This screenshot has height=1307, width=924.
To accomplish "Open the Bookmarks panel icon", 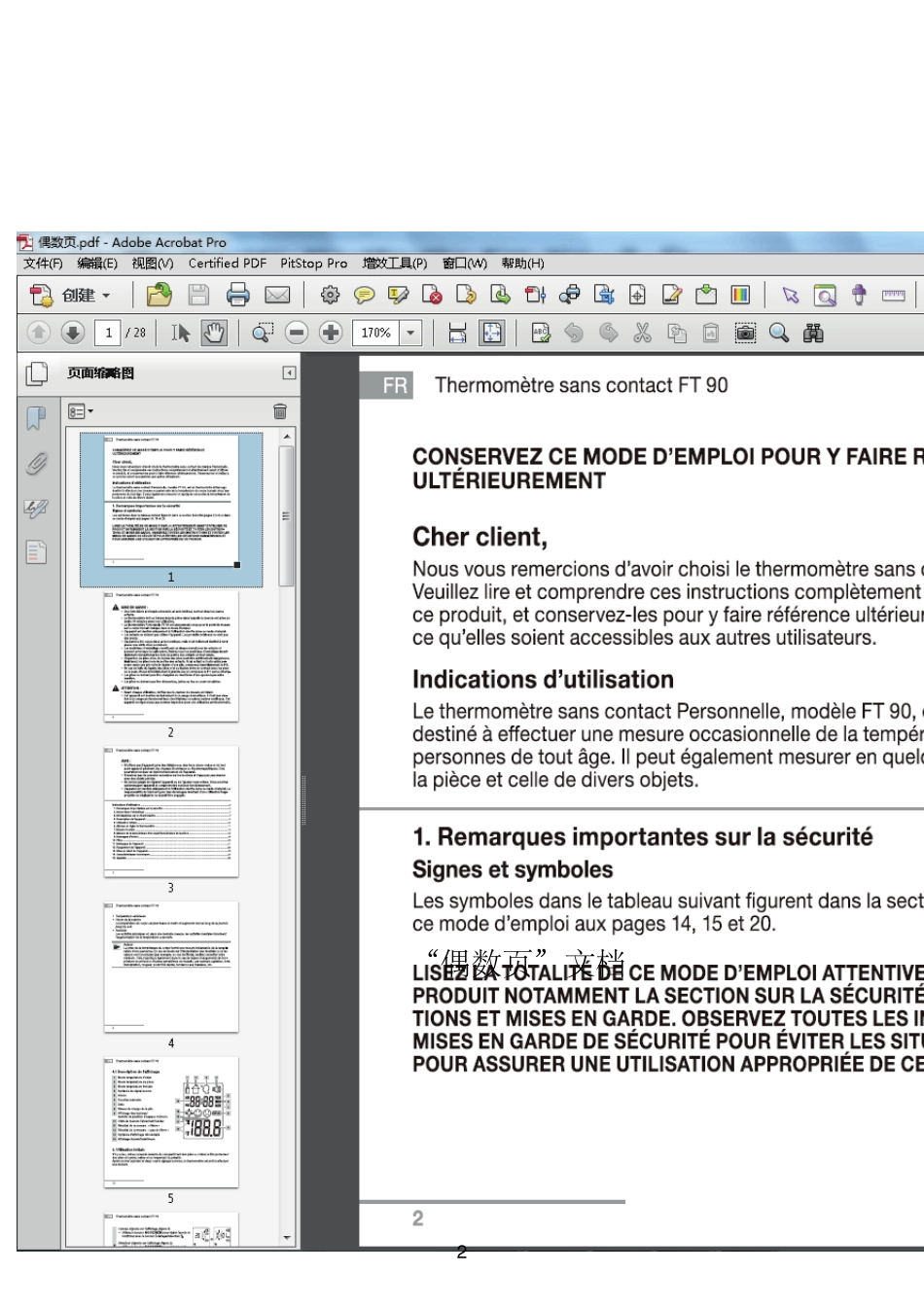I will pos(36,419).
